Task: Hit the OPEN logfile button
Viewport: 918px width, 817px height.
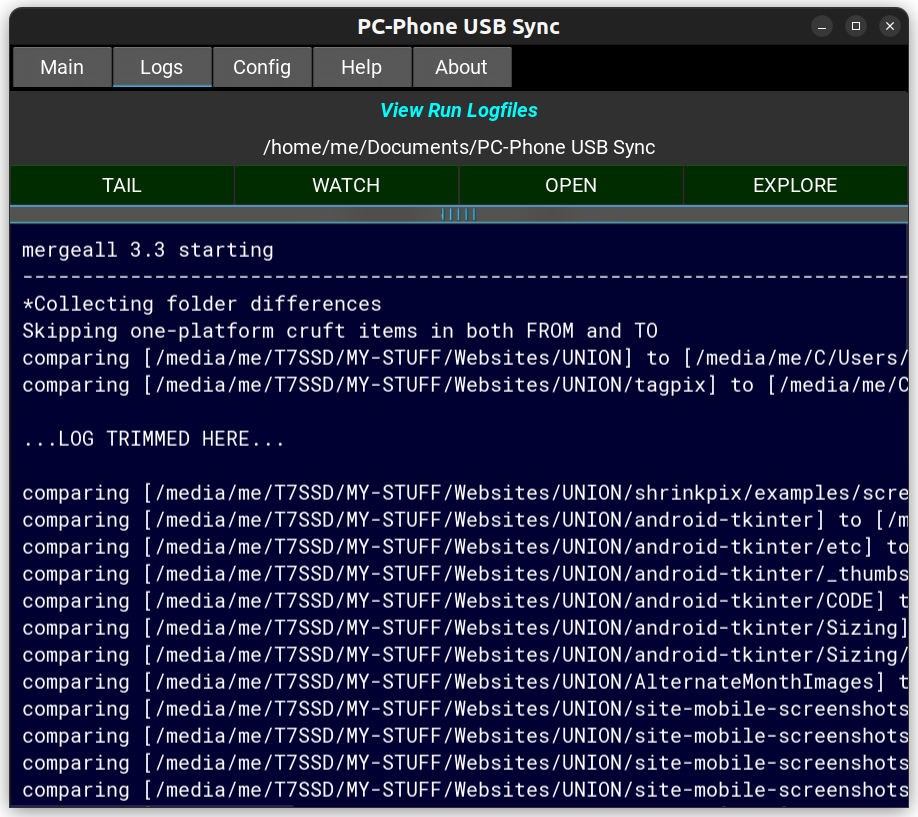Action: click(x=571, y=185)
